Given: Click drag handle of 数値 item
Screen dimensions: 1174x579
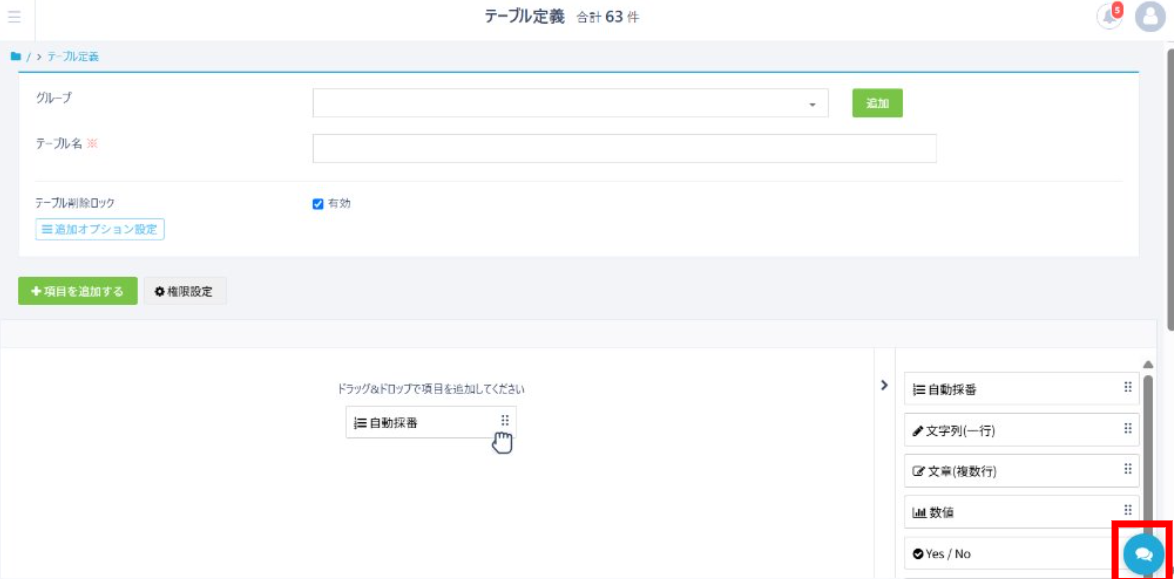Looking at the screenshot, I should coord(1128,511).
